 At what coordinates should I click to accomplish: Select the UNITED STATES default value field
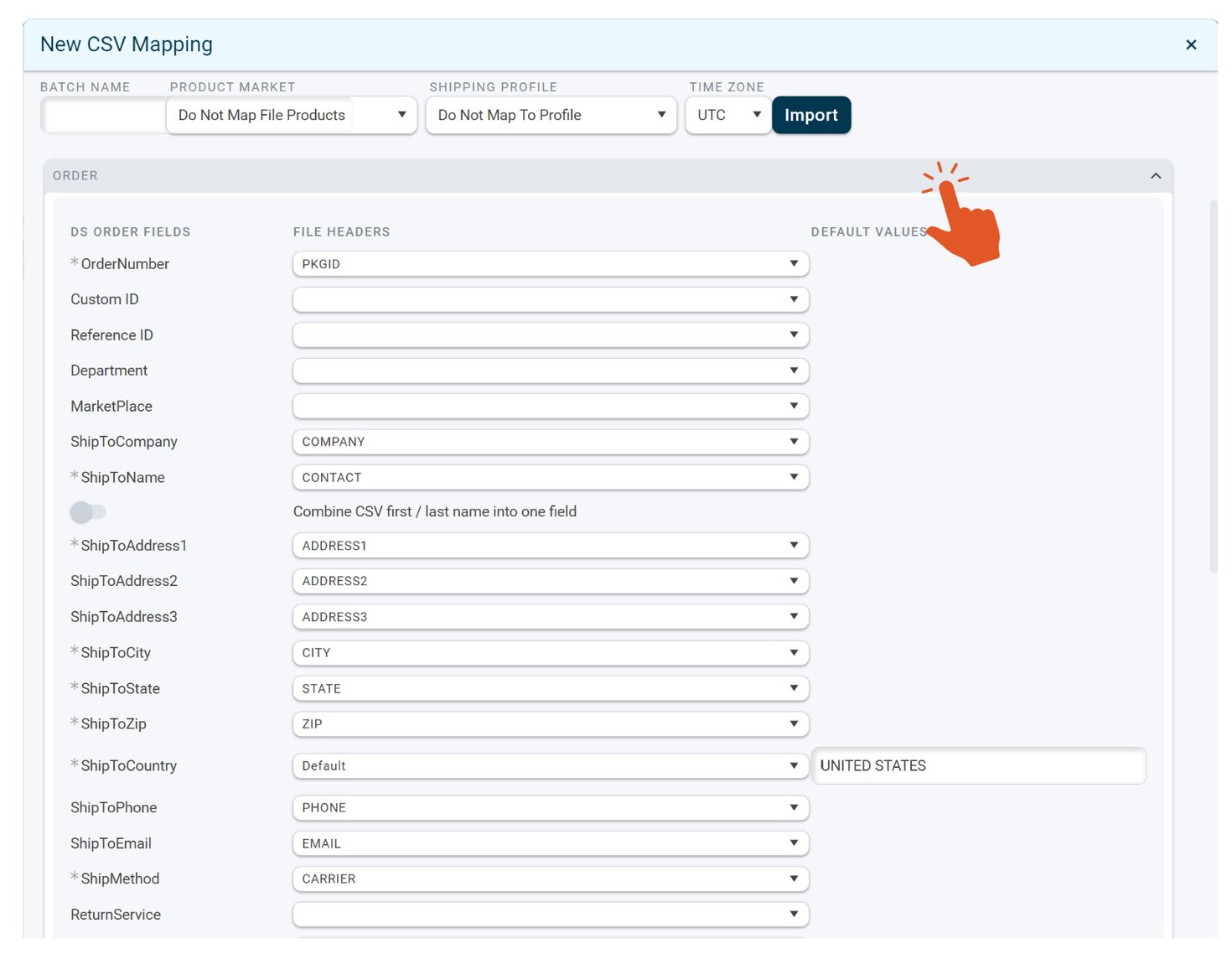(x=979, y=765)
